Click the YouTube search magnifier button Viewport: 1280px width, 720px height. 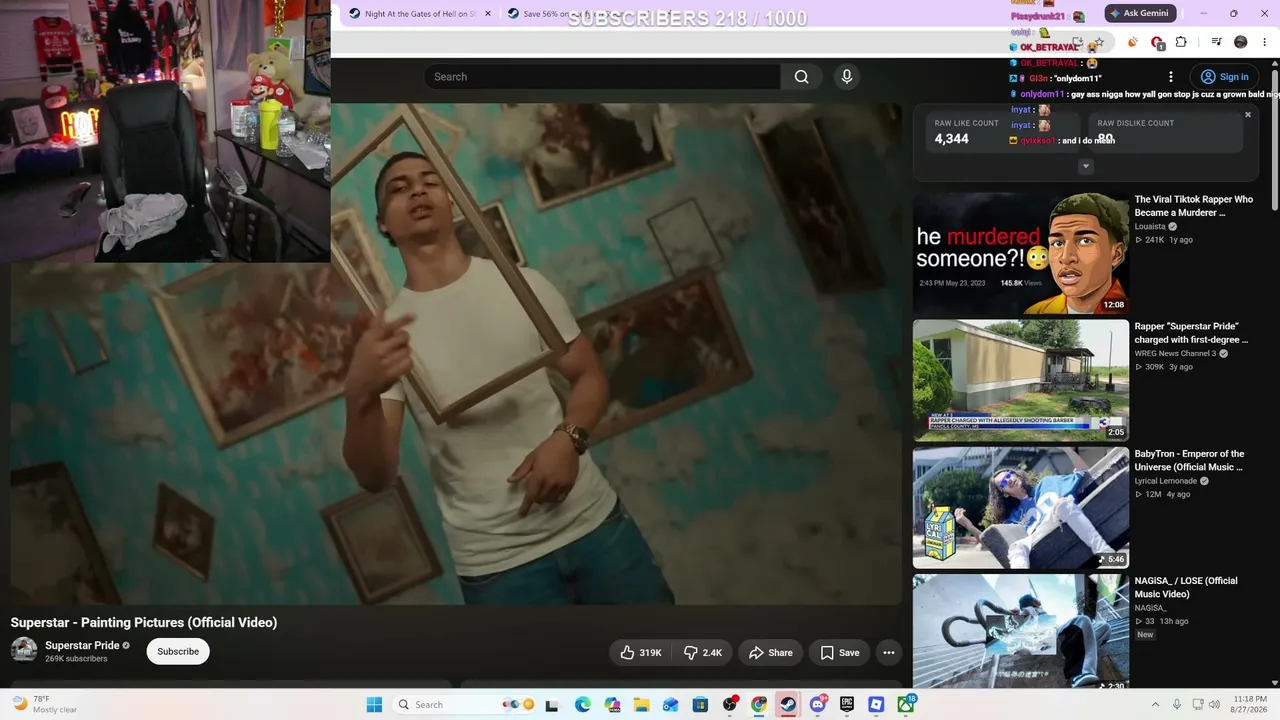[801, 77]
